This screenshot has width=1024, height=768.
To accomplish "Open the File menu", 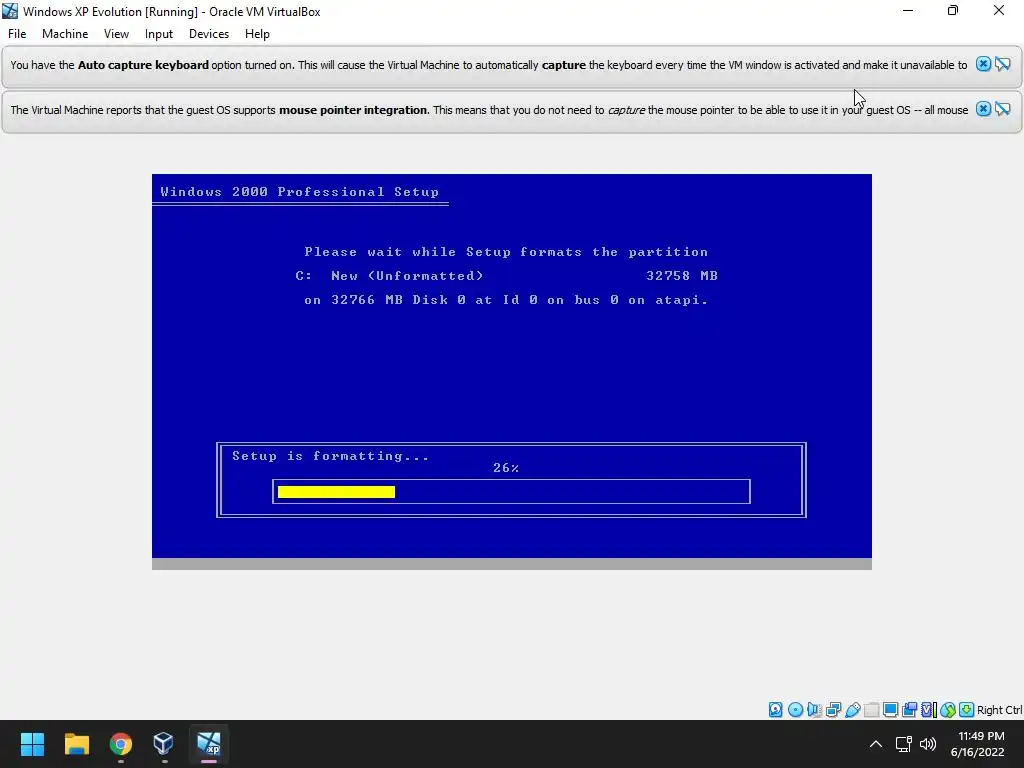I will click(17, 34).
